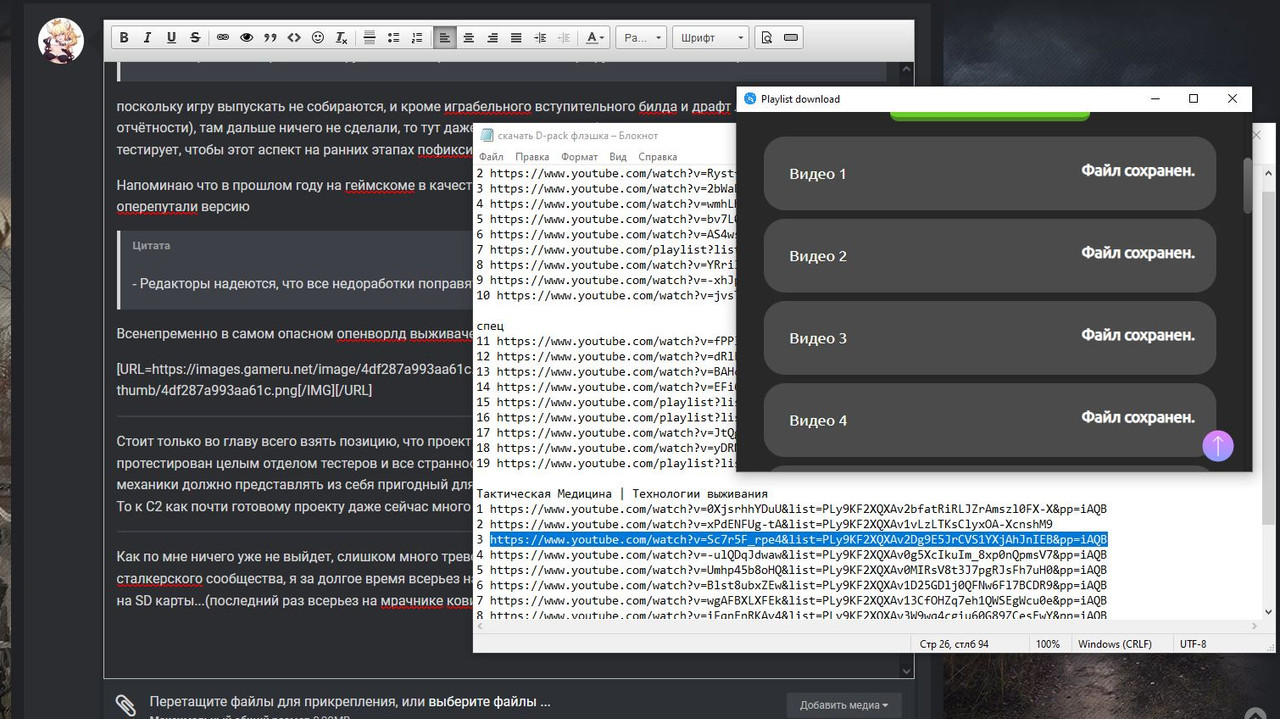Insert a code block using the angle-brackets icon
1280x719 pixels.
click(x=294, y=38)
